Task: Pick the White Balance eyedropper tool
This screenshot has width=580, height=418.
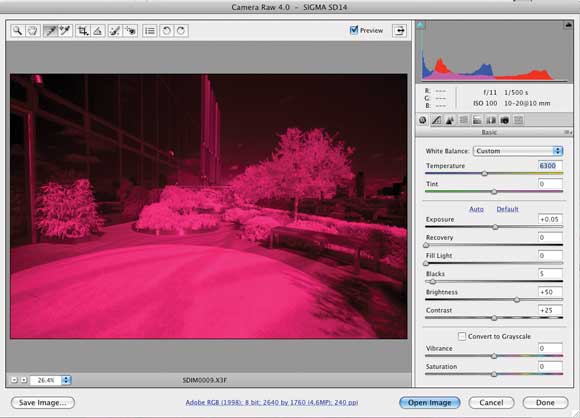Action: (50, 31)
